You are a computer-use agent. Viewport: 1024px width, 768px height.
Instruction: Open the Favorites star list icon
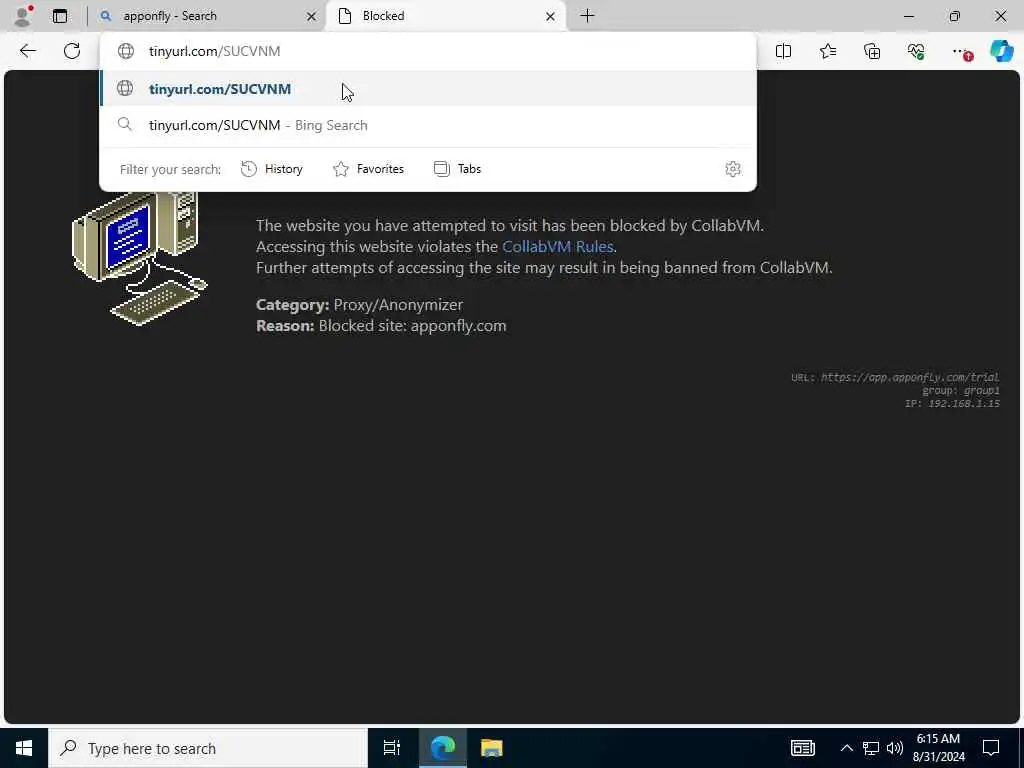827,51
